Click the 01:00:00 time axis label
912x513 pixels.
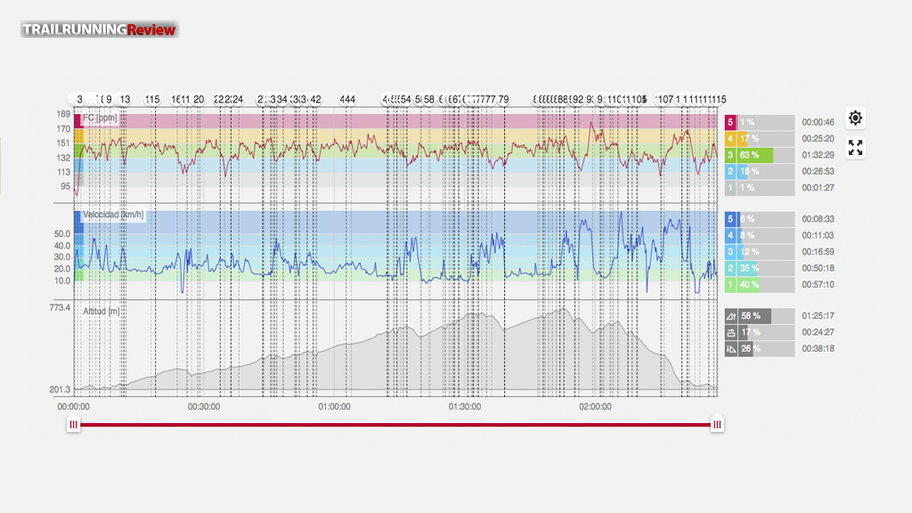click(334, 407)
